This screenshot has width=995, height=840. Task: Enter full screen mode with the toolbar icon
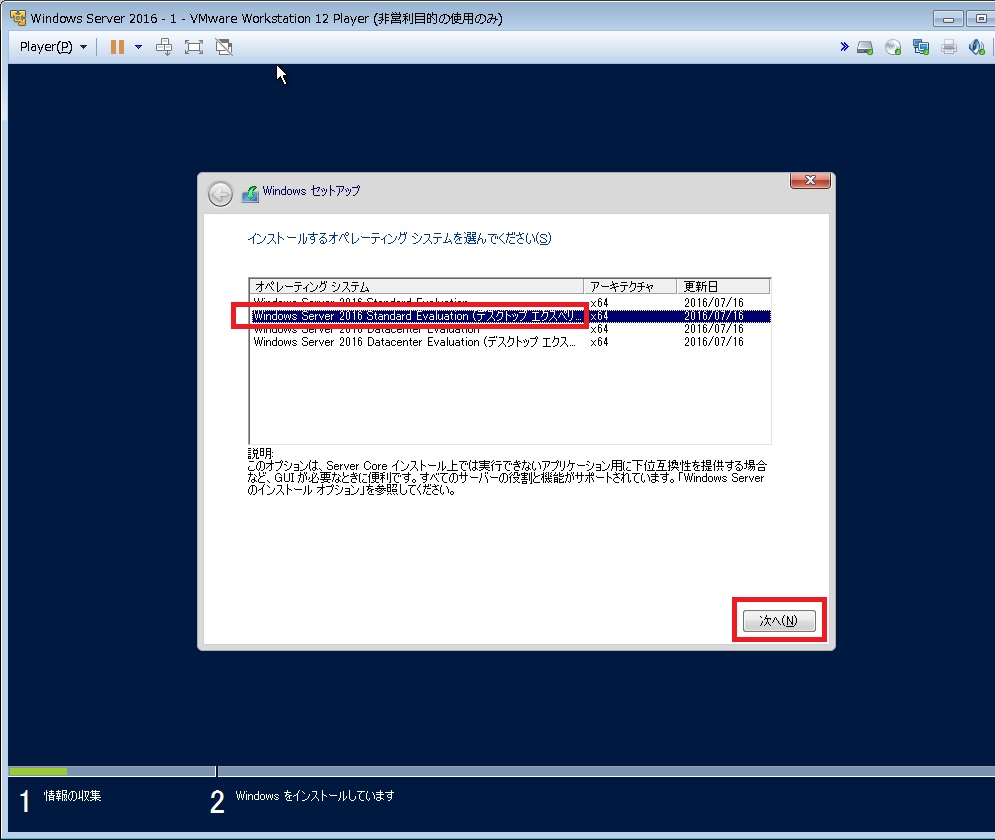(194, 47)
